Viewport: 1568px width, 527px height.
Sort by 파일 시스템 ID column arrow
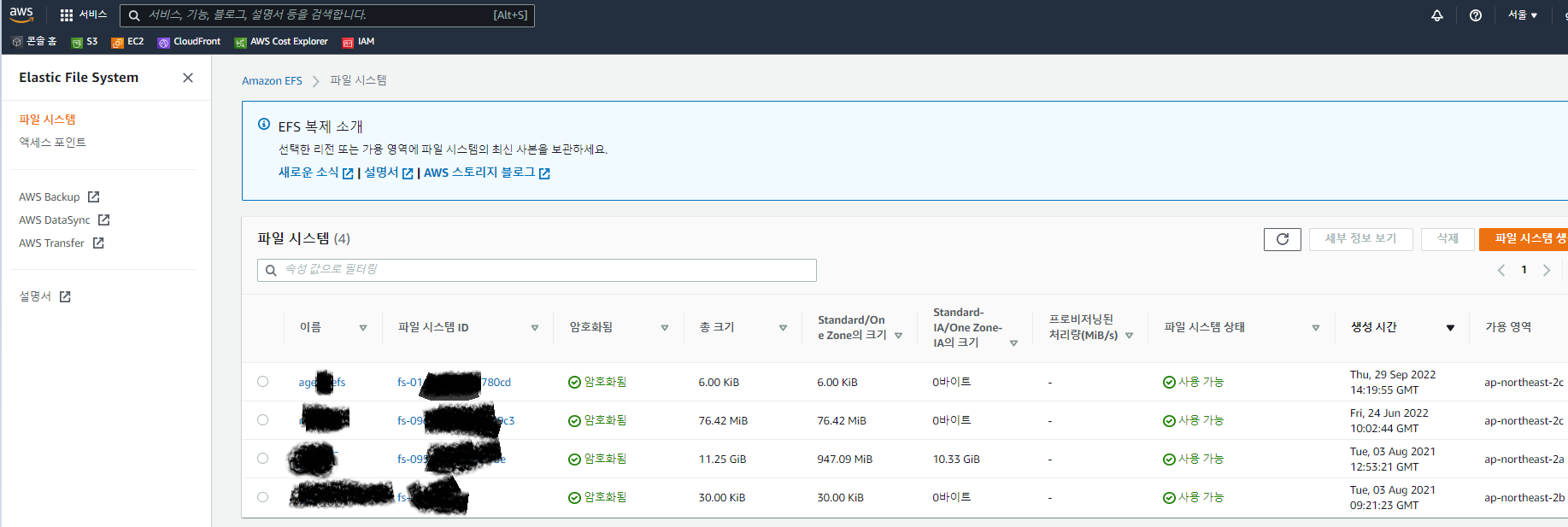[535, 328]
